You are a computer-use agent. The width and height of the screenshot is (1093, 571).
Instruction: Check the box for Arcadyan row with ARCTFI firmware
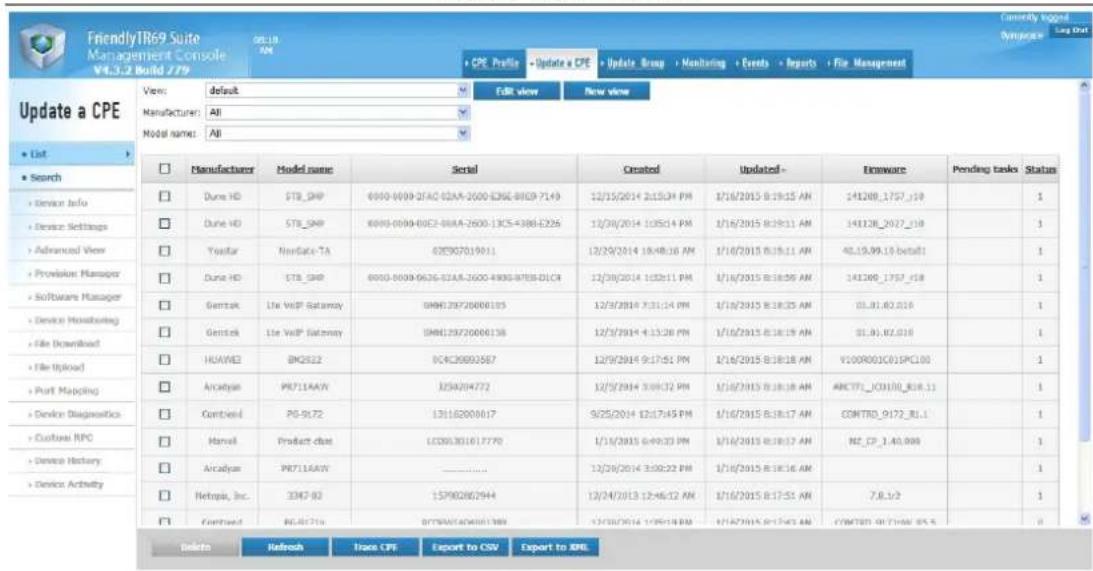[165, 387]
